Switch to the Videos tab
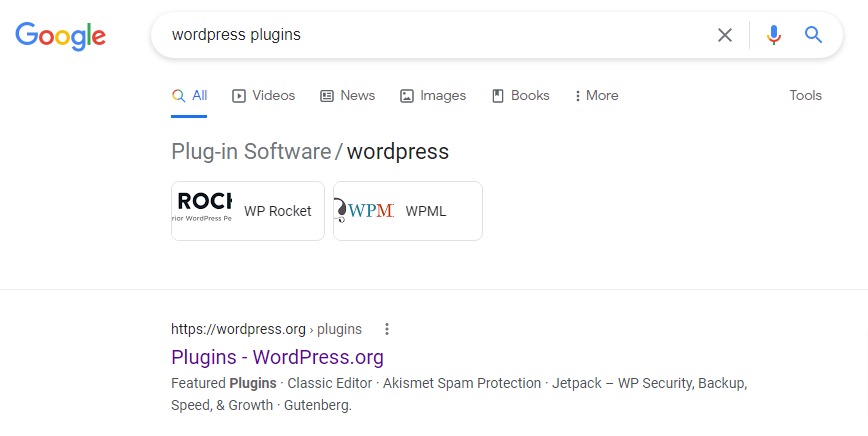This screenshot has width=868, height=436. tap(264, 96)
